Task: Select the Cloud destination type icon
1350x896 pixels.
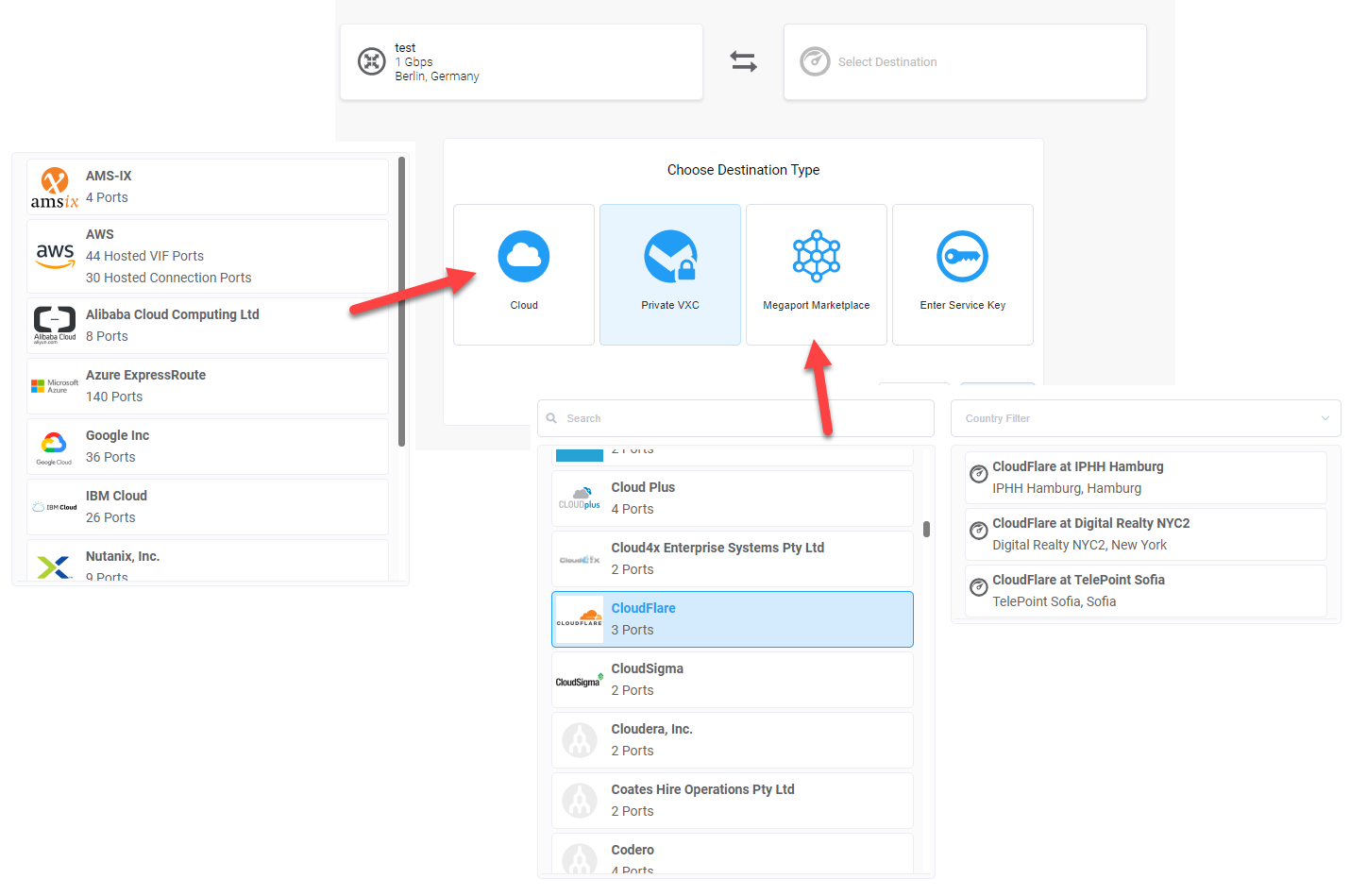Action: [x=524, y=256]
